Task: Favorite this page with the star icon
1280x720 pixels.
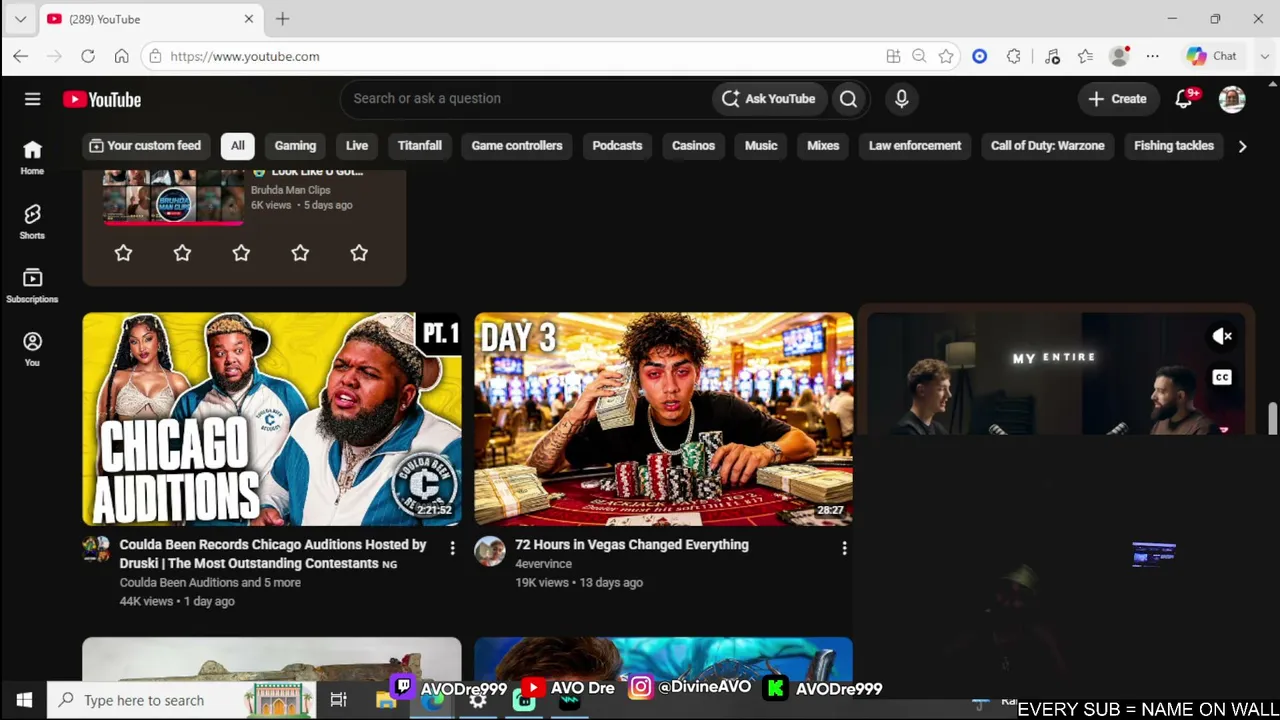Action: pos(946,56)
